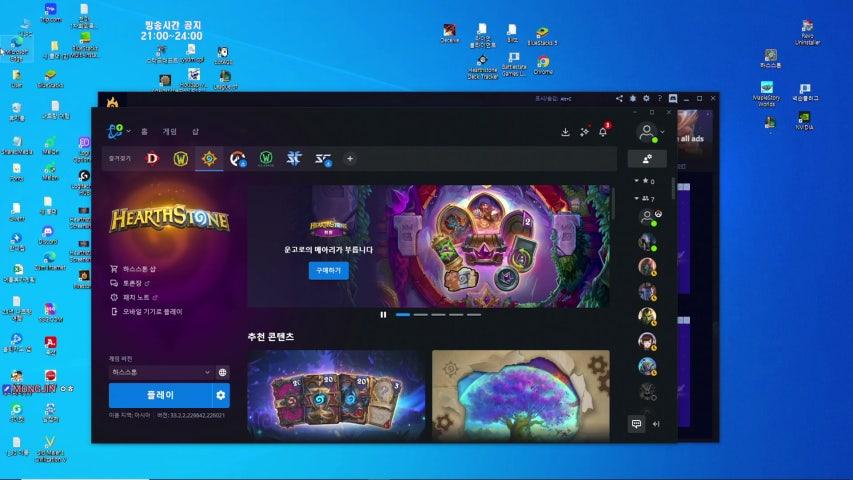Open the Chrome desktop shortcut
The image size is (853, 480).
543,65
